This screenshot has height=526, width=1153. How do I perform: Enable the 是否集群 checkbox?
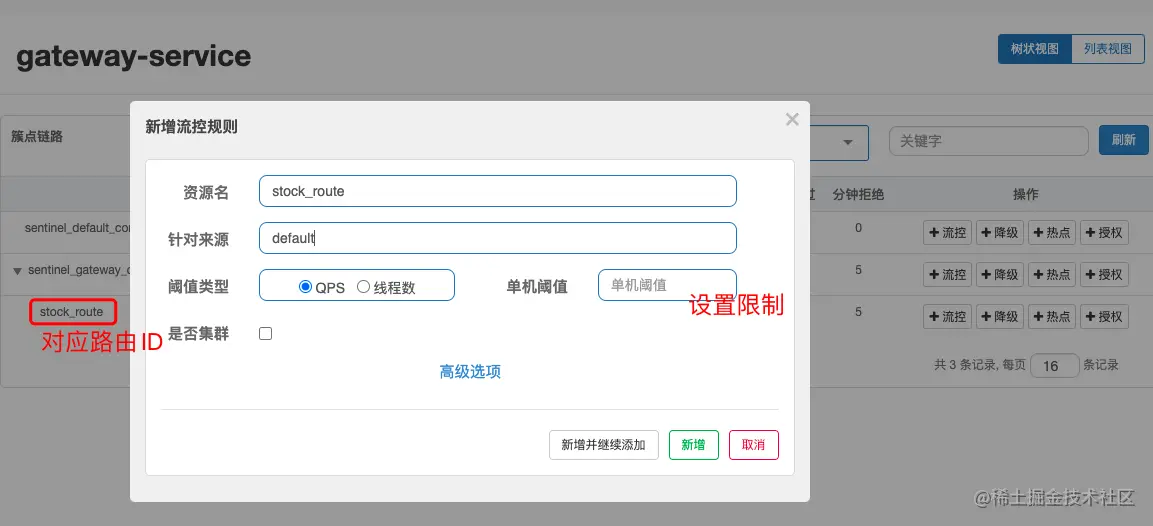coord(266,333)
